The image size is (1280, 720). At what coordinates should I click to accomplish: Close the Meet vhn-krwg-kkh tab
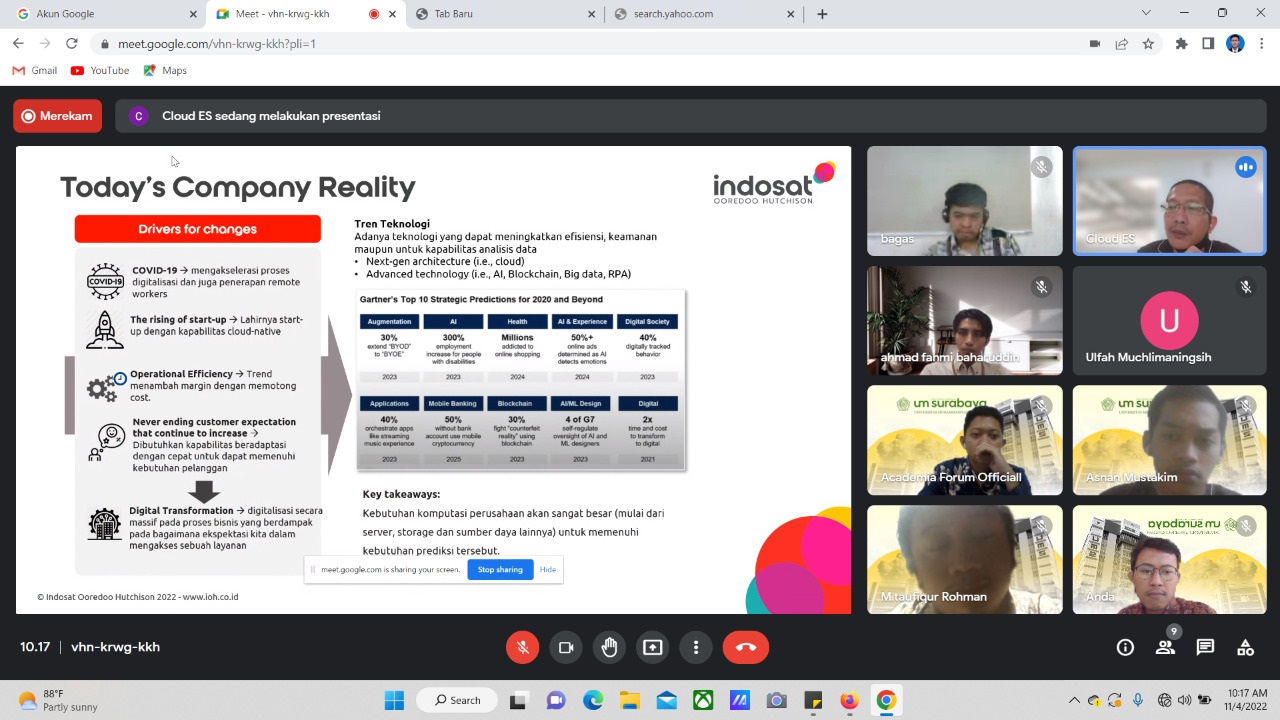click(393, 14)
